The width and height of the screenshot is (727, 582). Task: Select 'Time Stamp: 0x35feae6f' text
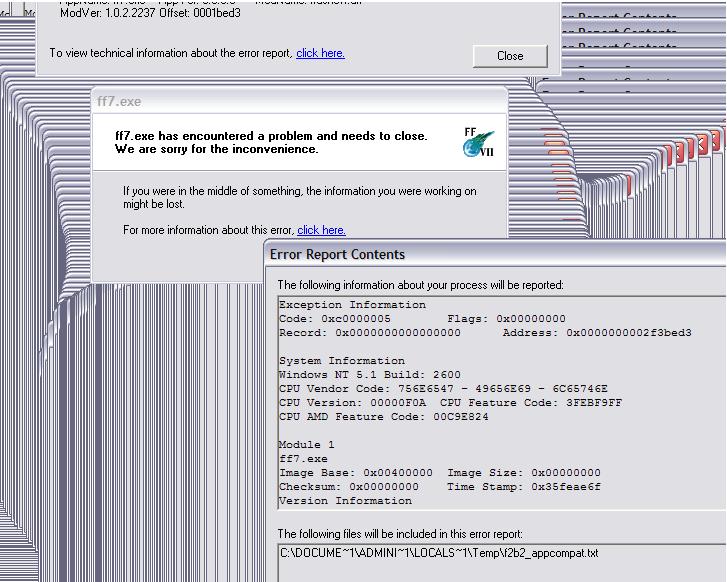(524, 486)
